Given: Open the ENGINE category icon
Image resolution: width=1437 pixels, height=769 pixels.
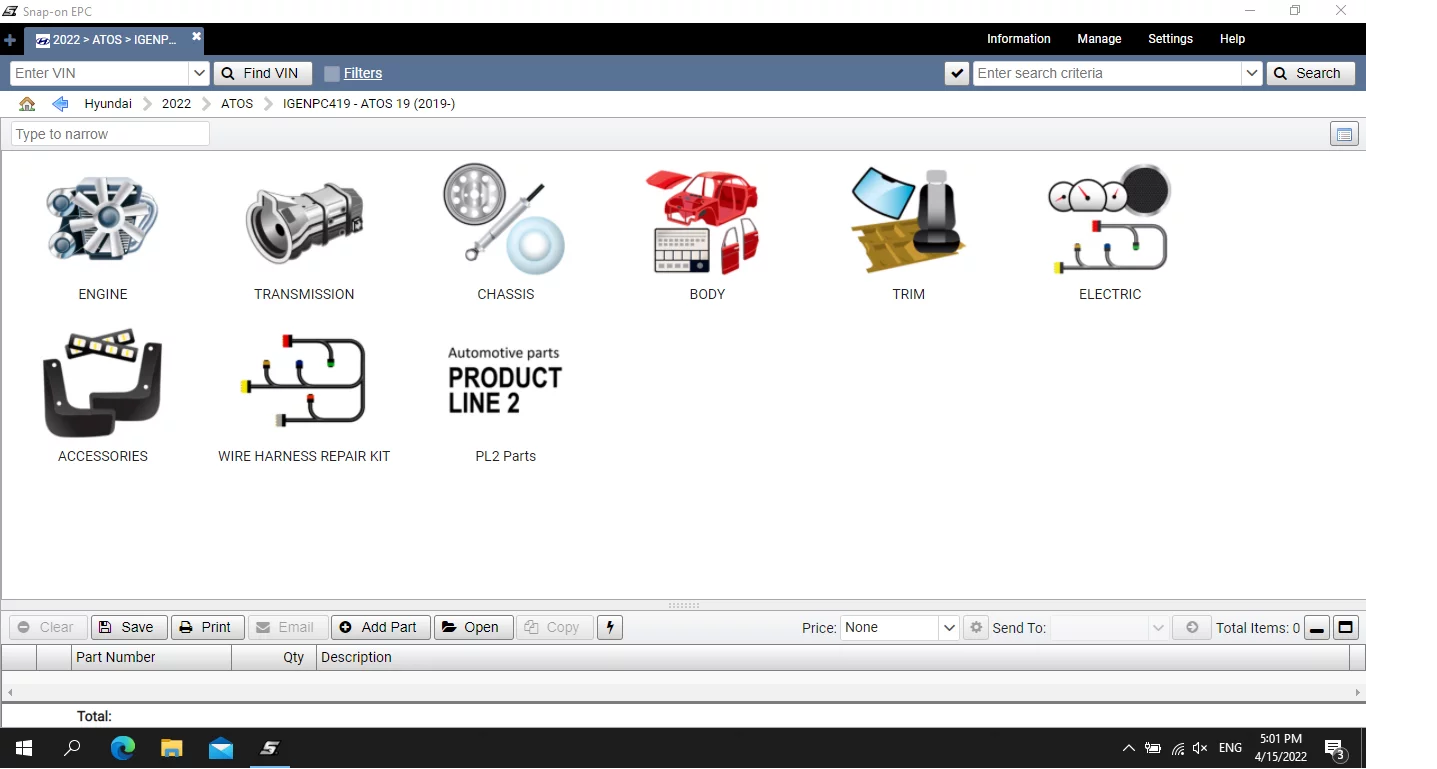Looking at the screenshot, I should click(x=103, y=221).
